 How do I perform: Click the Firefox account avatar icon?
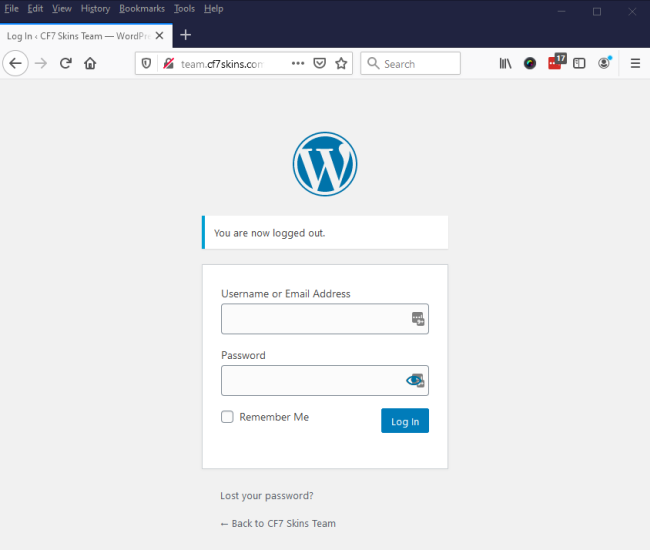click(x=604, y=63)
